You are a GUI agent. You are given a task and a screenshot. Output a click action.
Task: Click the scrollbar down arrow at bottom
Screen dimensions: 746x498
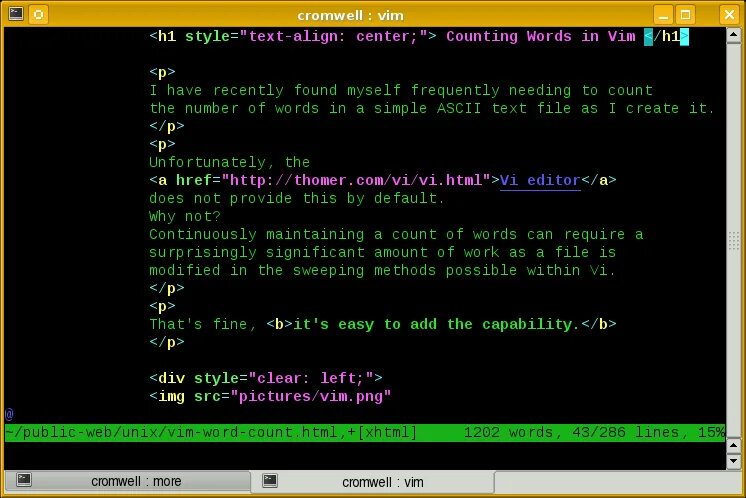pos(734,461)
